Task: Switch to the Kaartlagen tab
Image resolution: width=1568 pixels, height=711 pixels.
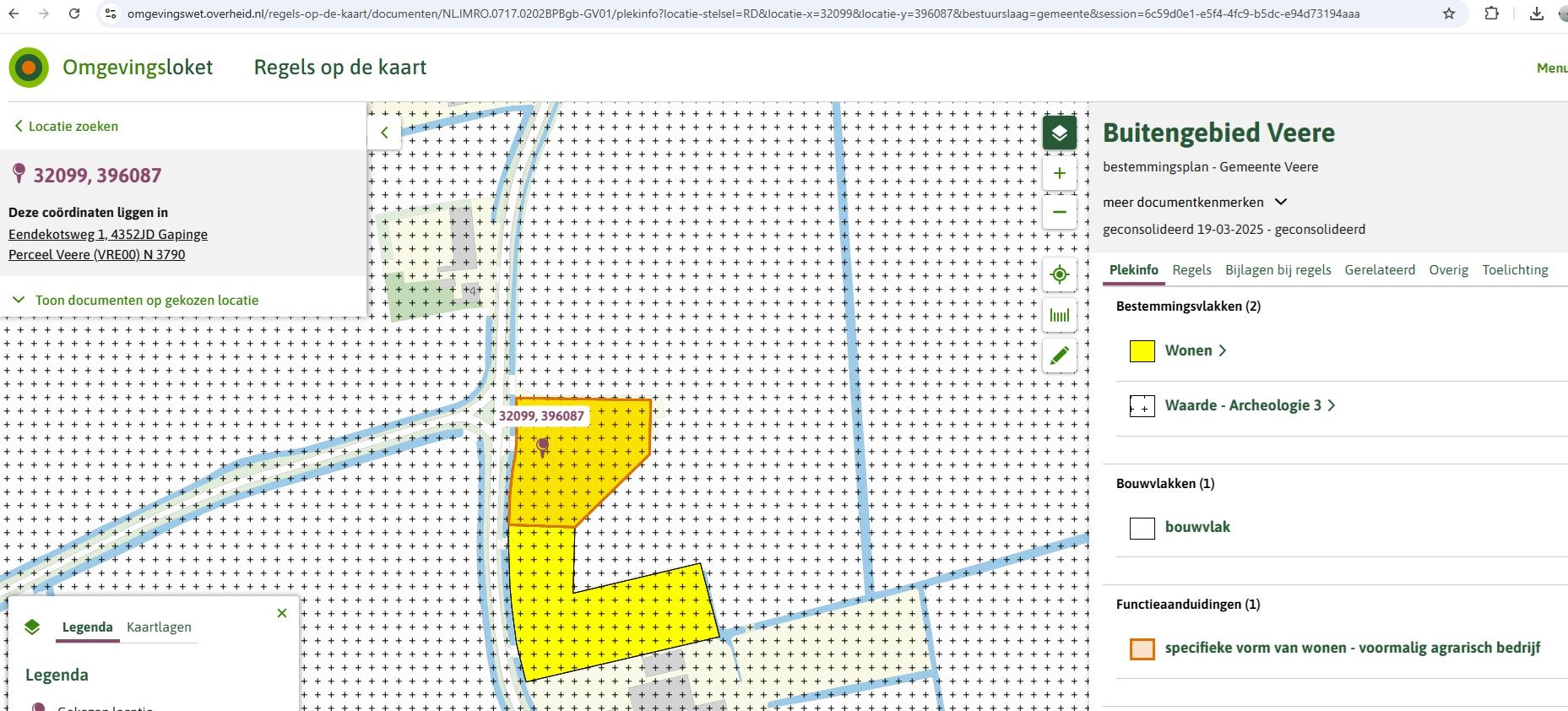Action: [x=159, y=627]
